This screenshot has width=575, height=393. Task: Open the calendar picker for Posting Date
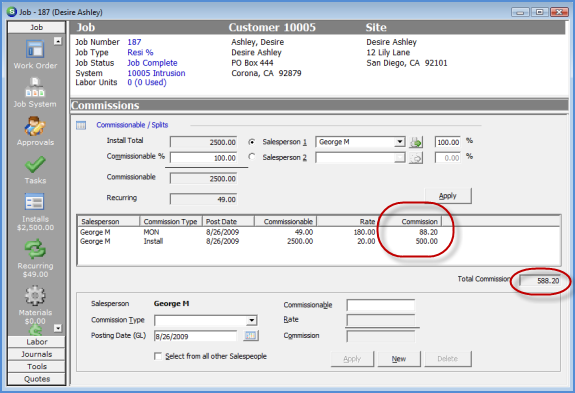(x=250, y=335)
